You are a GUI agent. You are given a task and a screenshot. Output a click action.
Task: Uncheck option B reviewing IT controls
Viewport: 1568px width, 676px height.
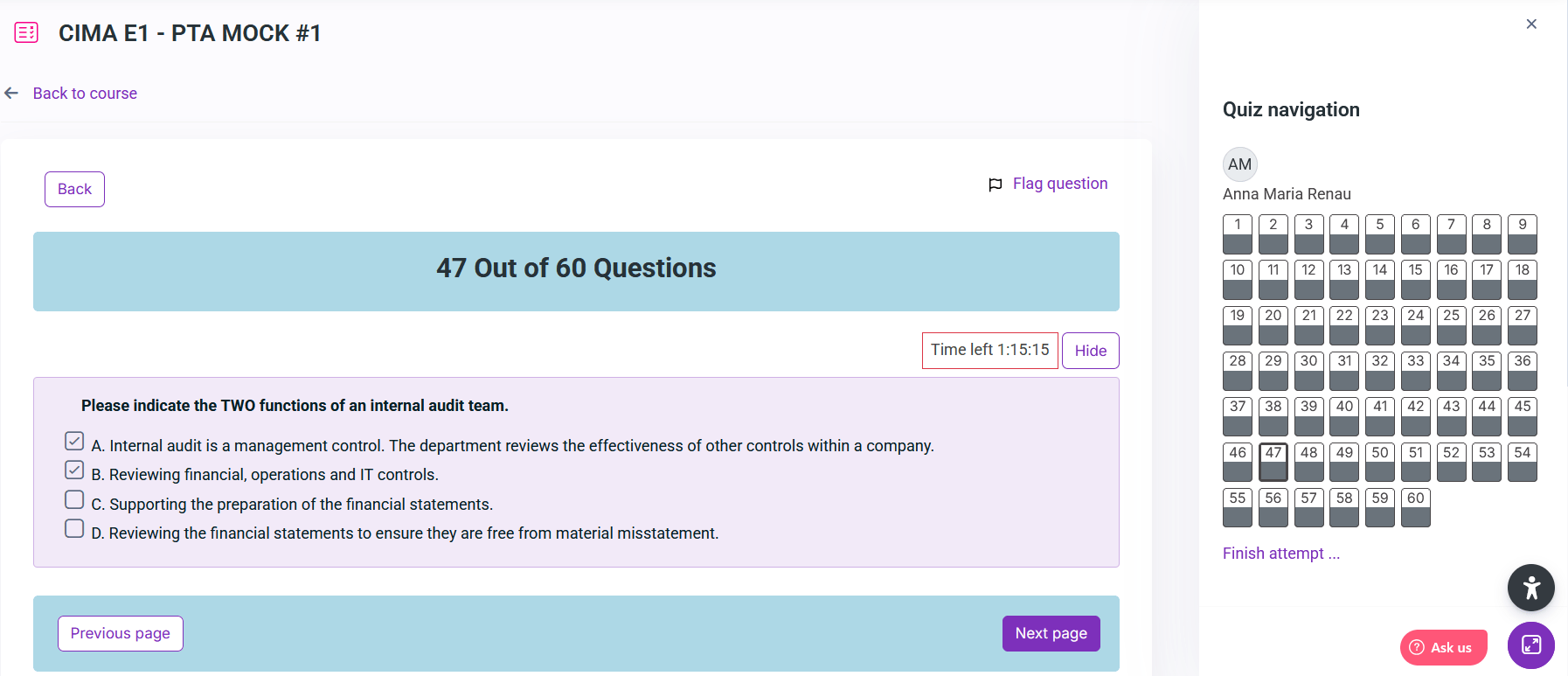(74, 470)
